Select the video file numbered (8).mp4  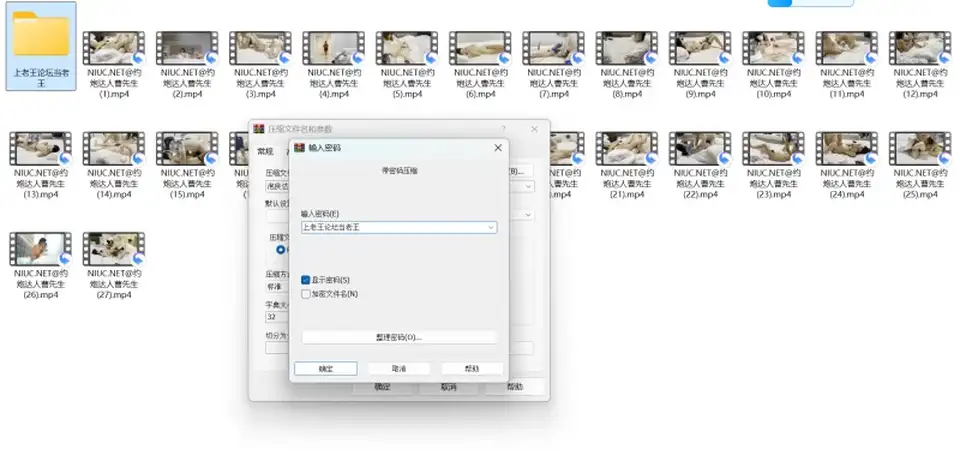[x=627, y=65]
